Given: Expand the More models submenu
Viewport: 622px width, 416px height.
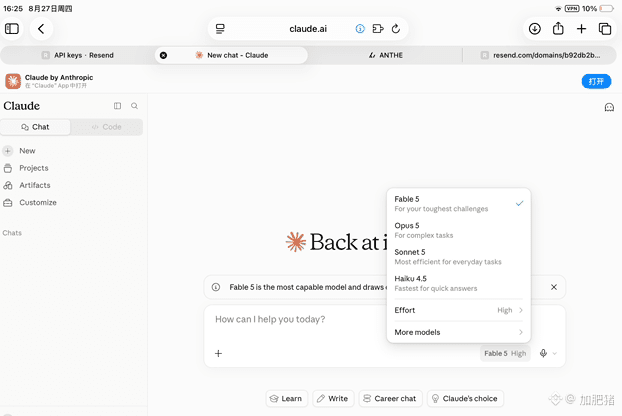Looking at the screenshot, I should tap(459, 332).
